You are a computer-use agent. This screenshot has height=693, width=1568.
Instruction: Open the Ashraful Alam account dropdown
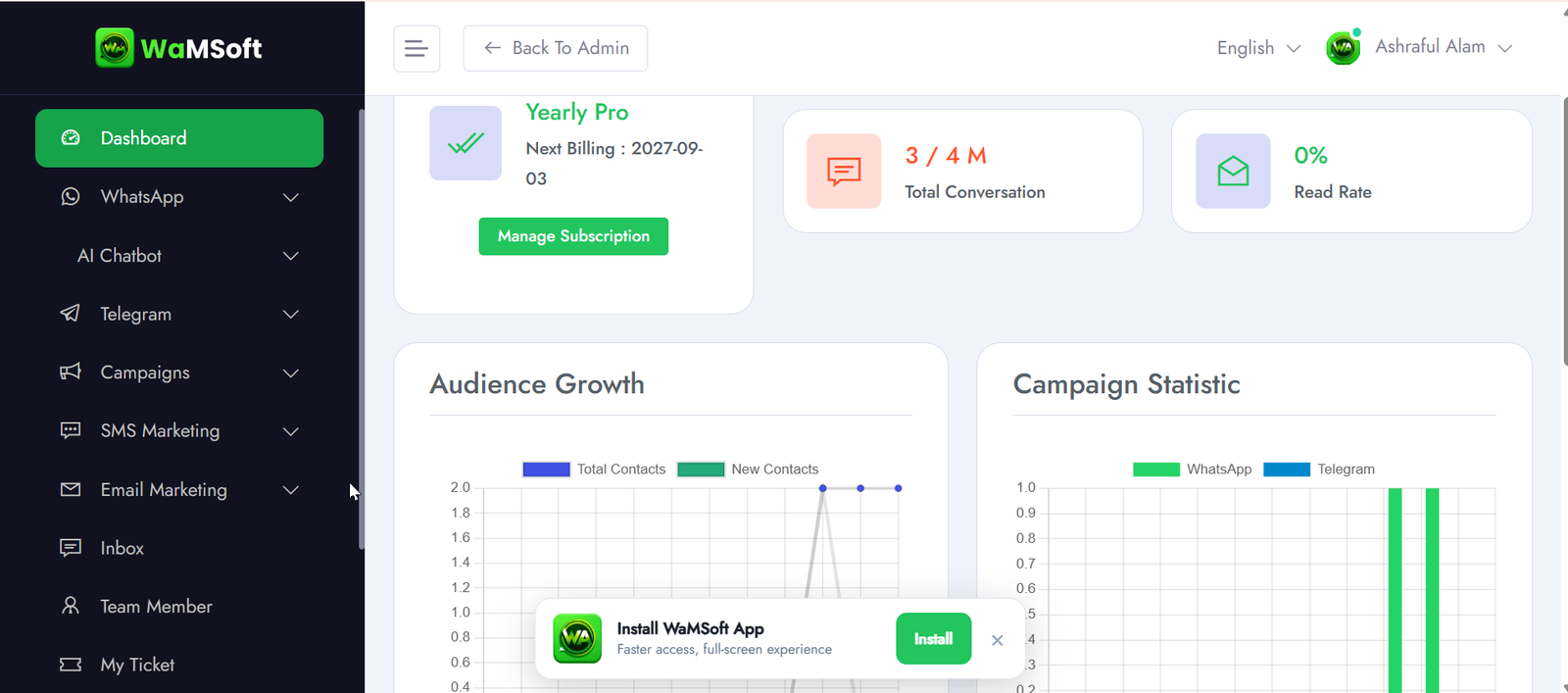(1444, 47)
